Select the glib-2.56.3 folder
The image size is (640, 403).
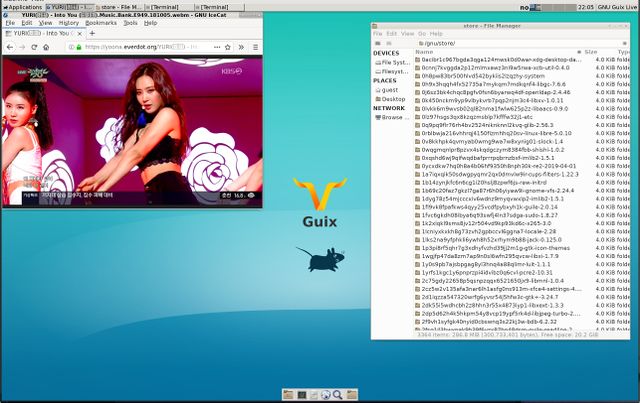[522, 125]
